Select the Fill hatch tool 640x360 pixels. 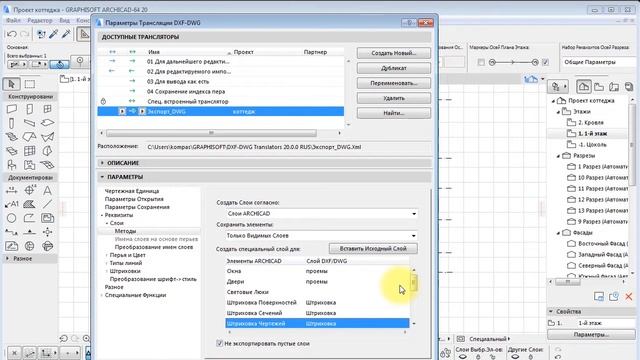click(x=29, y=204)
